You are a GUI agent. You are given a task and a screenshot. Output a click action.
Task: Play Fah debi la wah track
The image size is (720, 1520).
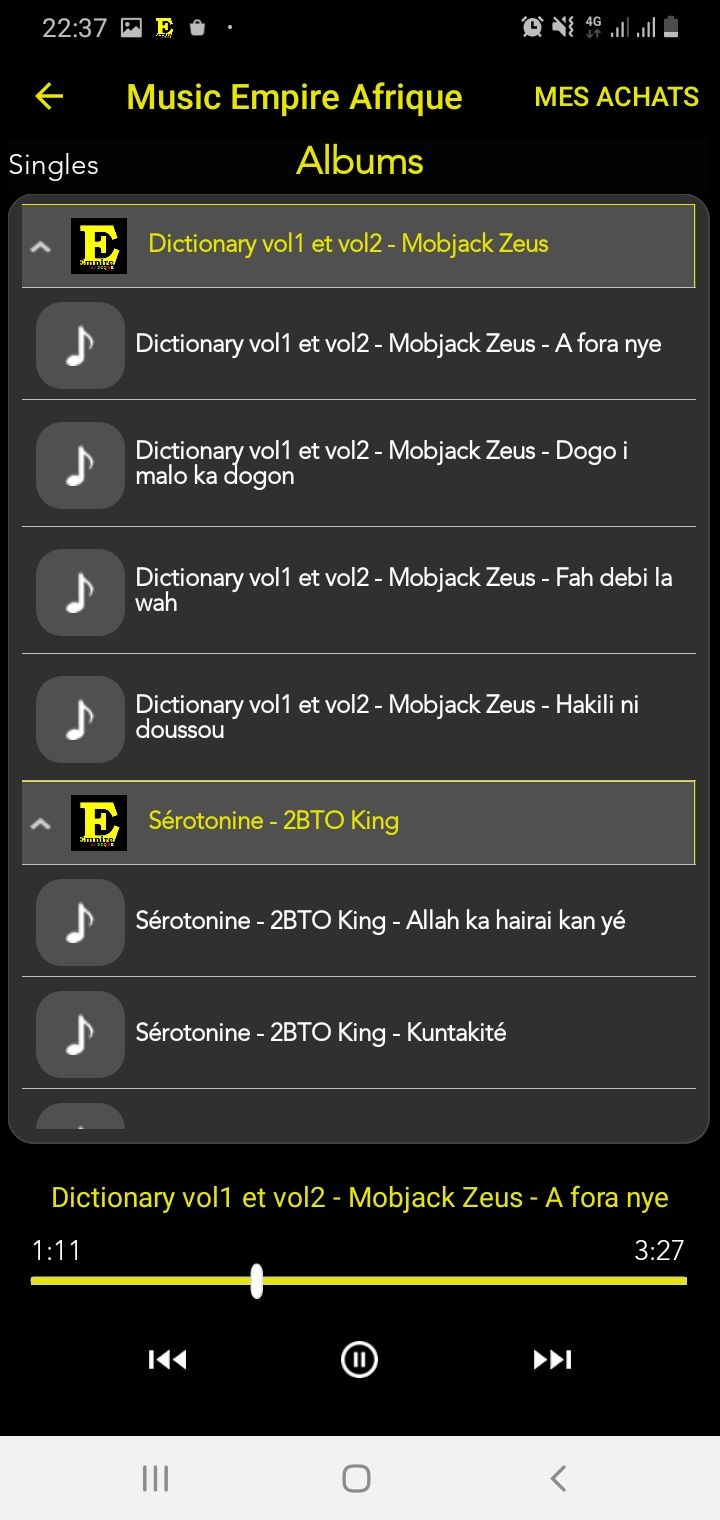(x=403, y=590)
